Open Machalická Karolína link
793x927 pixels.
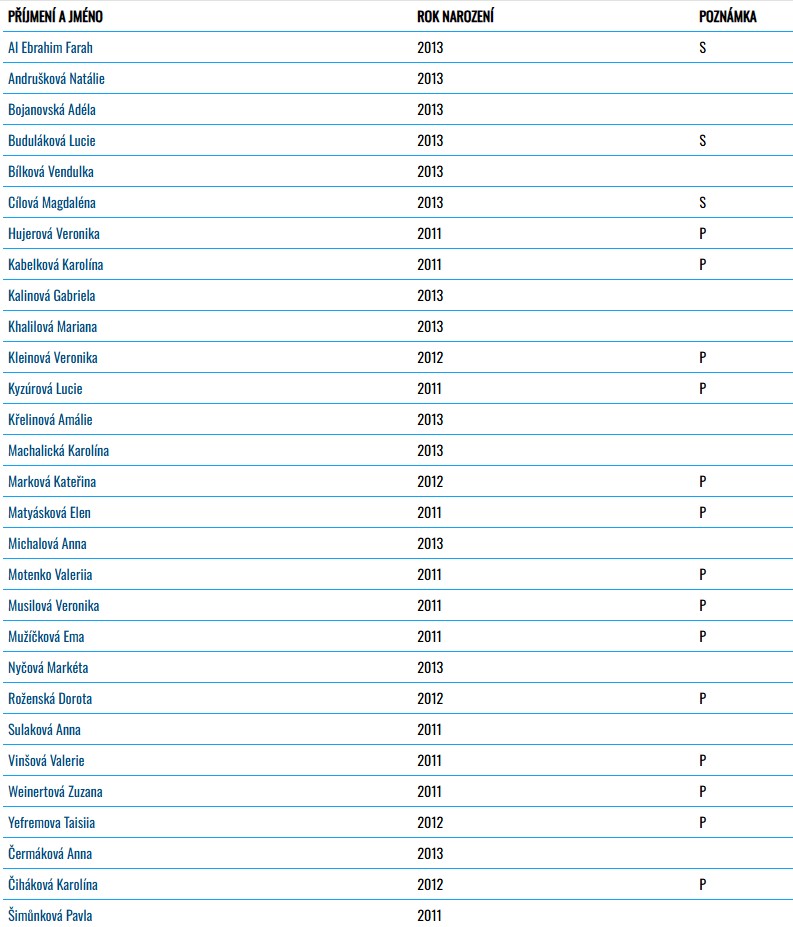click(x=58, y=450)
